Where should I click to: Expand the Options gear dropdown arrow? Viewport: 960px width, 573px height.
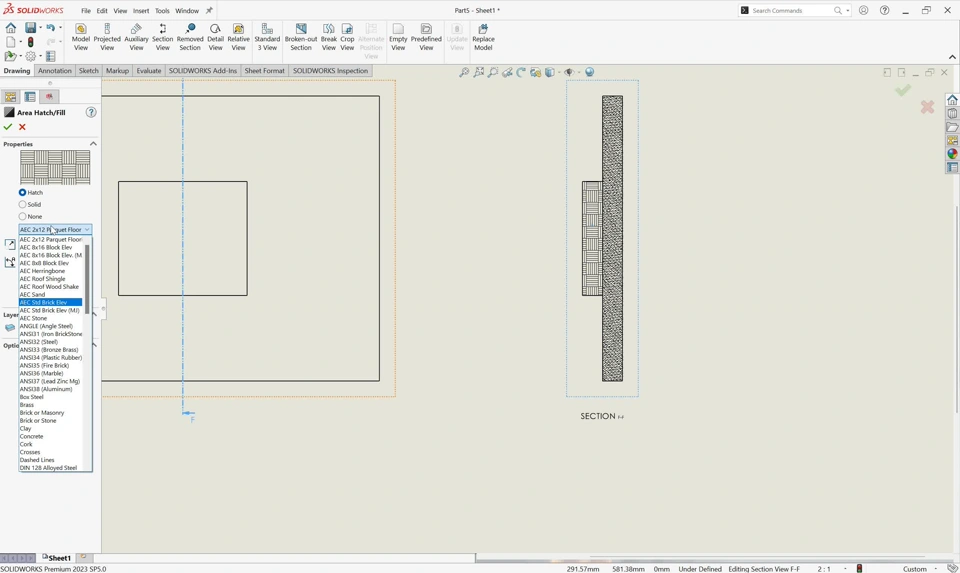point(40,56)
